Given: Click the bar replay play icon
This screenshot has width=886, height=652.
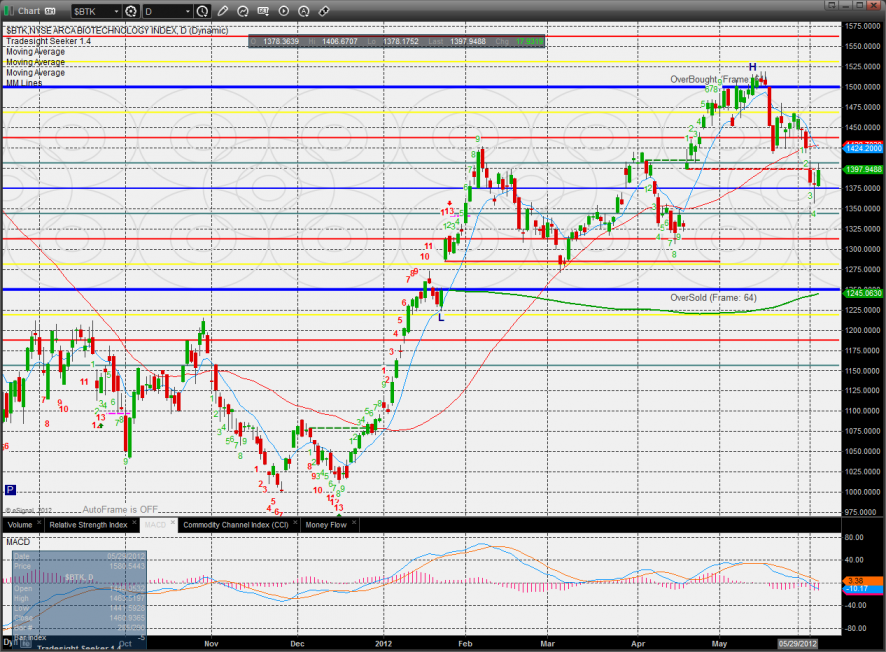Looking at the screenshot, I should tap(284, 11).
